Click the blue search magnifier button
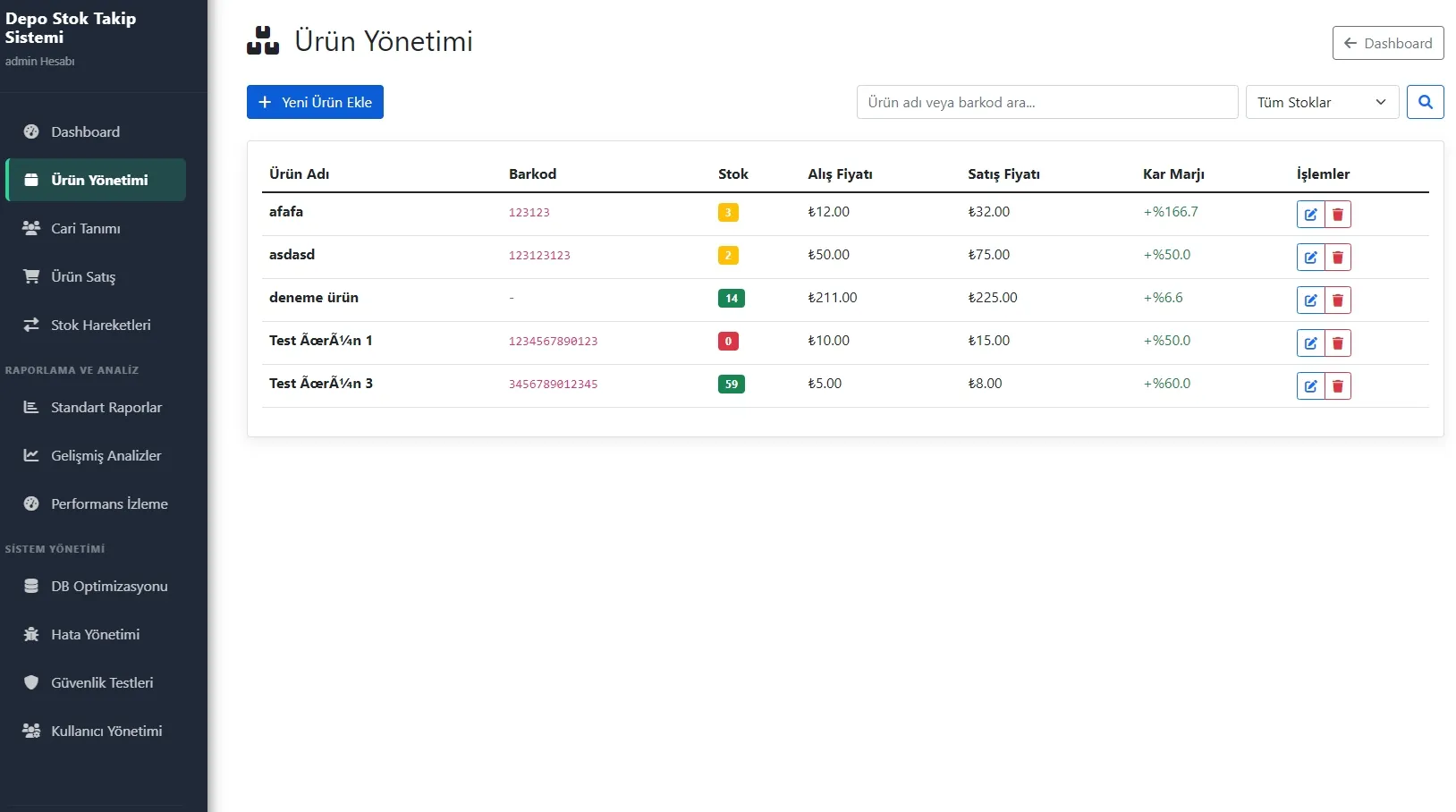Screen dimensions: 1456x812 (1425, 102)
